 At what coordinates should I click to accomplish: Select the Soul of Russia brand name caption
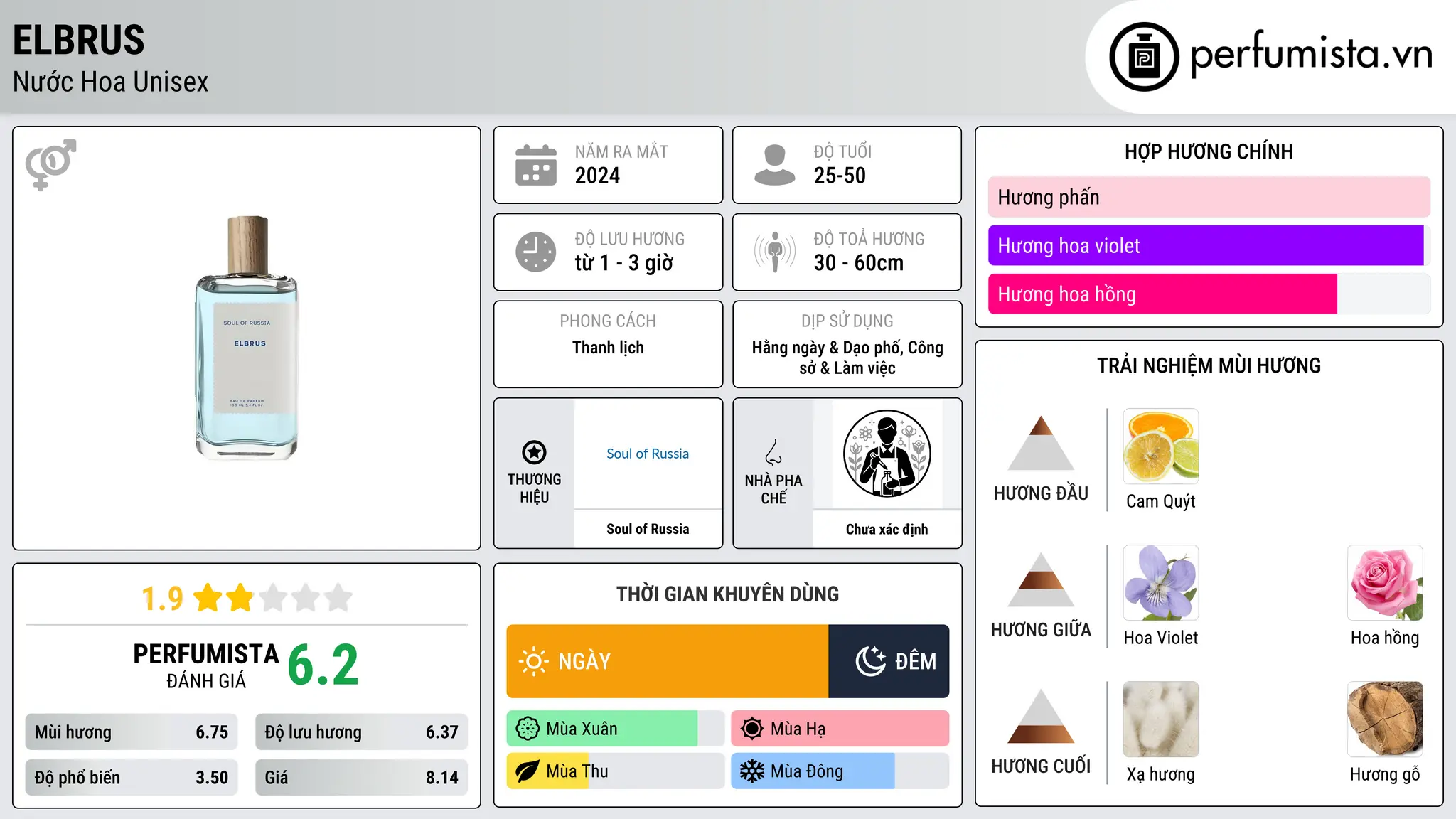coord(648,529)
